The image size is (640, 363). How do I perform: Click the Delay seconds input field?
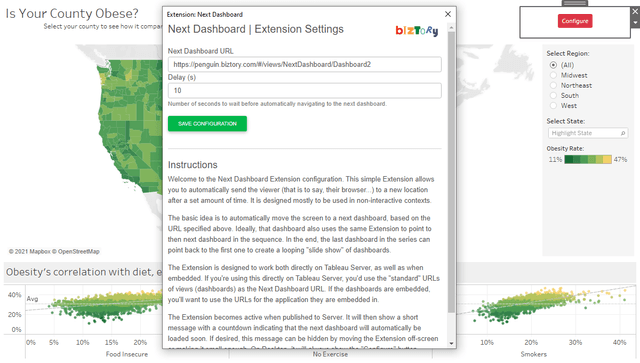[304, 91]
